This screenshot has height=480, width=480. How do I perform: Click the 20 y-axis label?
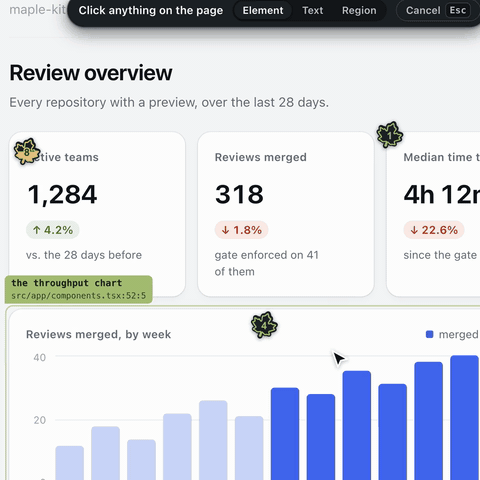pyautogui.click(x=40, y=420)
